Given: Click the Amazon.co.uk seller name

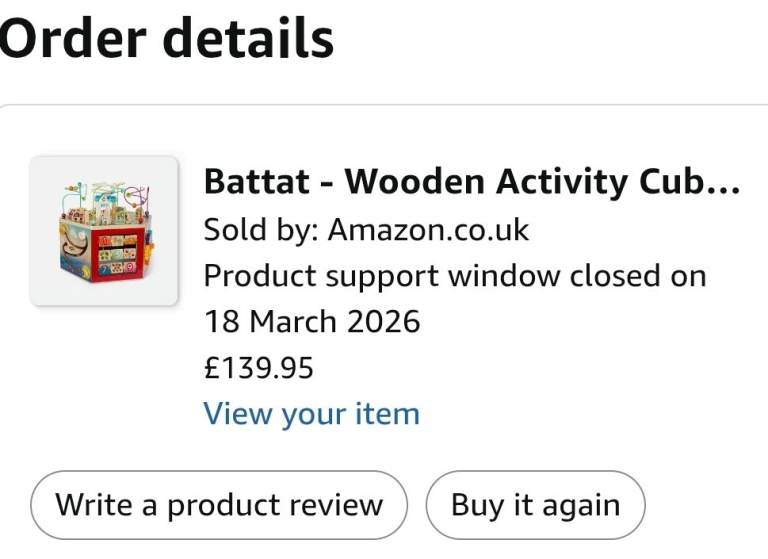Looking at the screenshot, I should pyautogui.click(x=429, y=229).
